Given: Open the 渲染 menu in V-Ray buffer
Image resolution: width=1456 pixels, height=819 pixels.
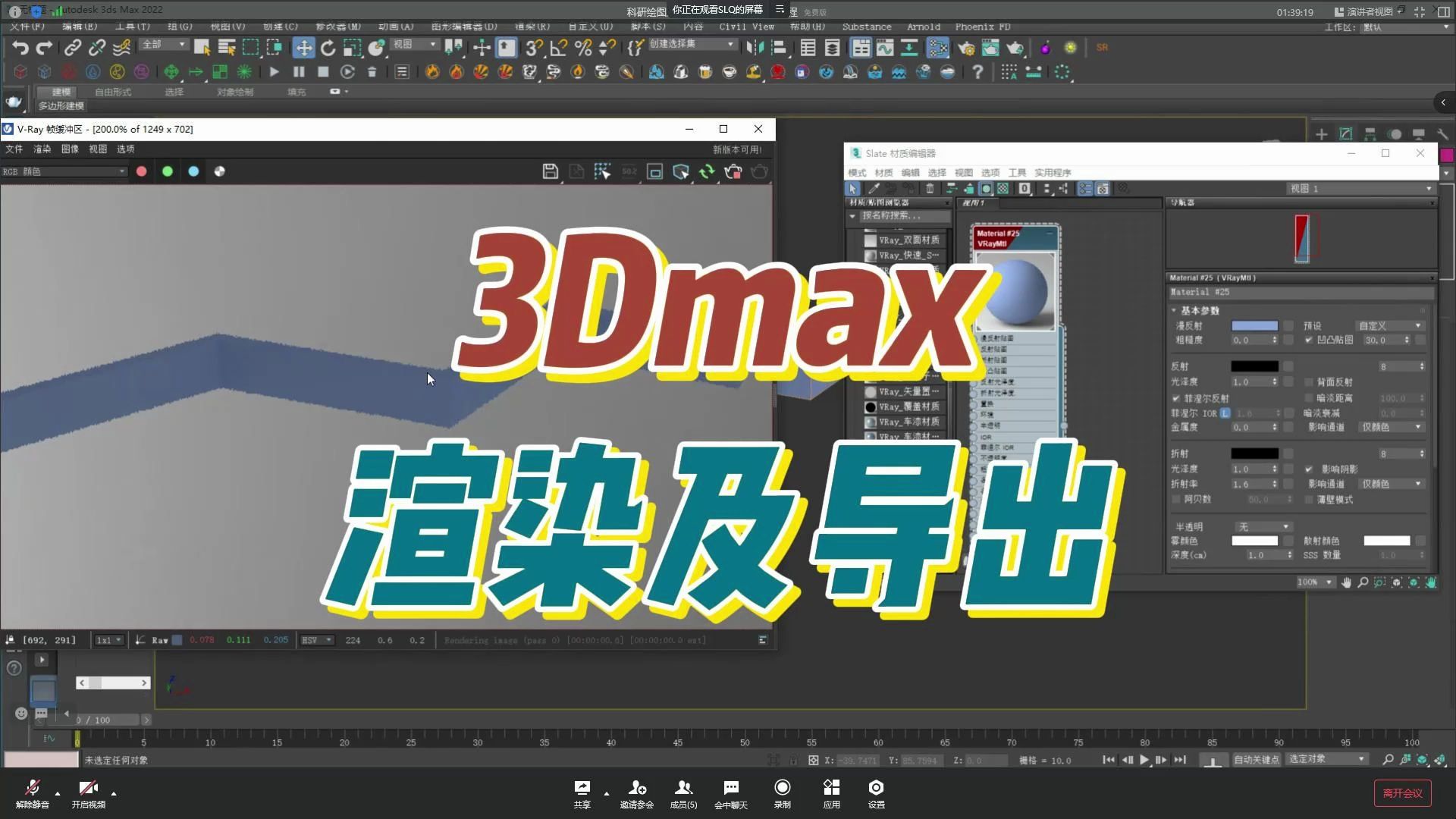Looking at the screenshot, I should click(x=42, y=149).
